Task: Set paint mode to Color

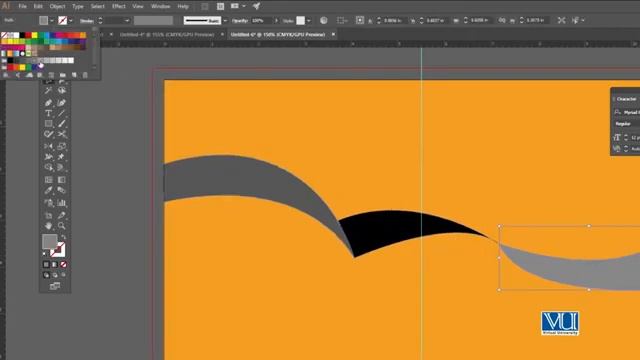Action: coord(46,264)
